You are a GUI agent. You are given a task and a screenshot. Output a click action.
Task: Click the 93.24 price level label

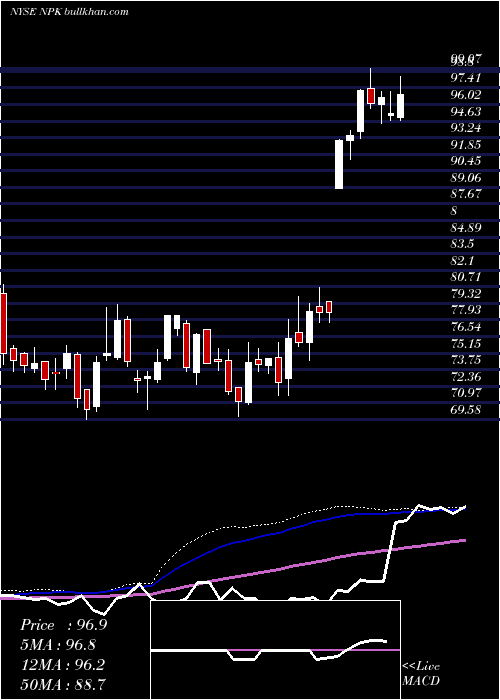[x=466, y=128]
